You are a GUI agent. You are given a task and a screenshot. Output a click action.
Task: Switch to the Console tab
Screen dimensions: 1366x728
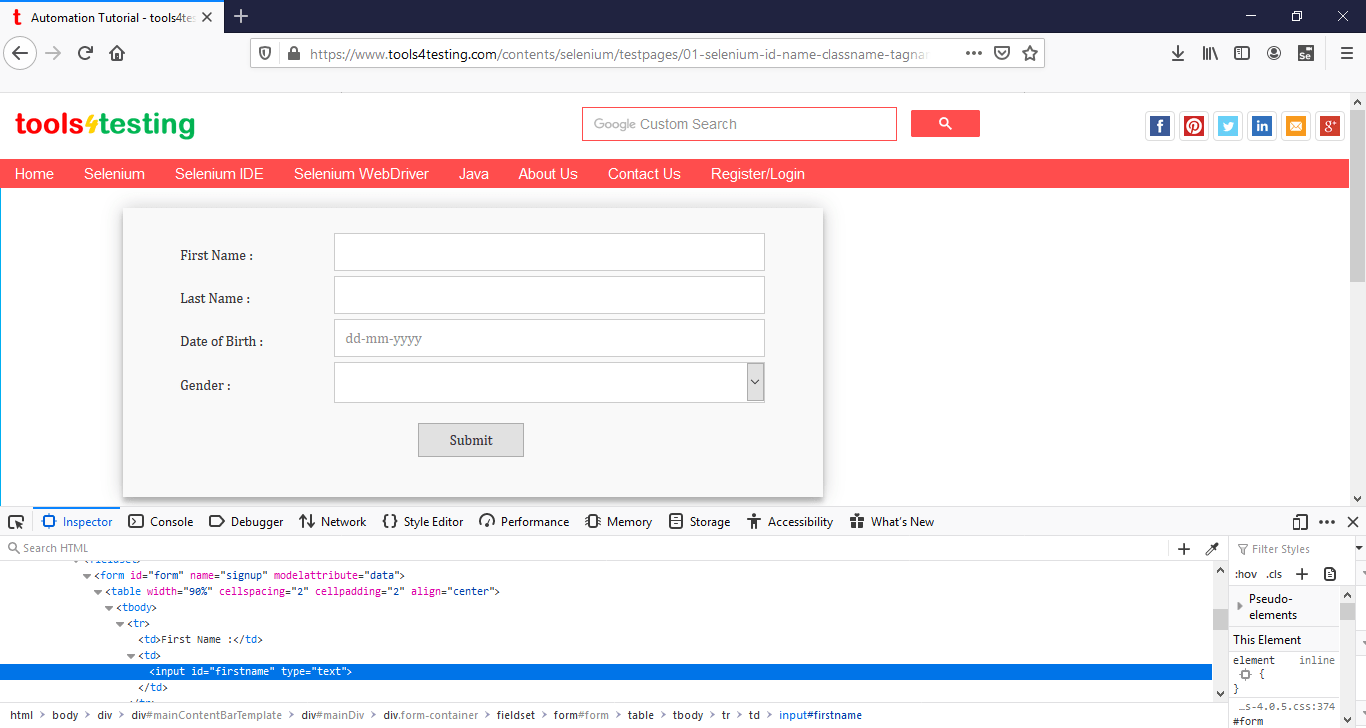(161, 521)
